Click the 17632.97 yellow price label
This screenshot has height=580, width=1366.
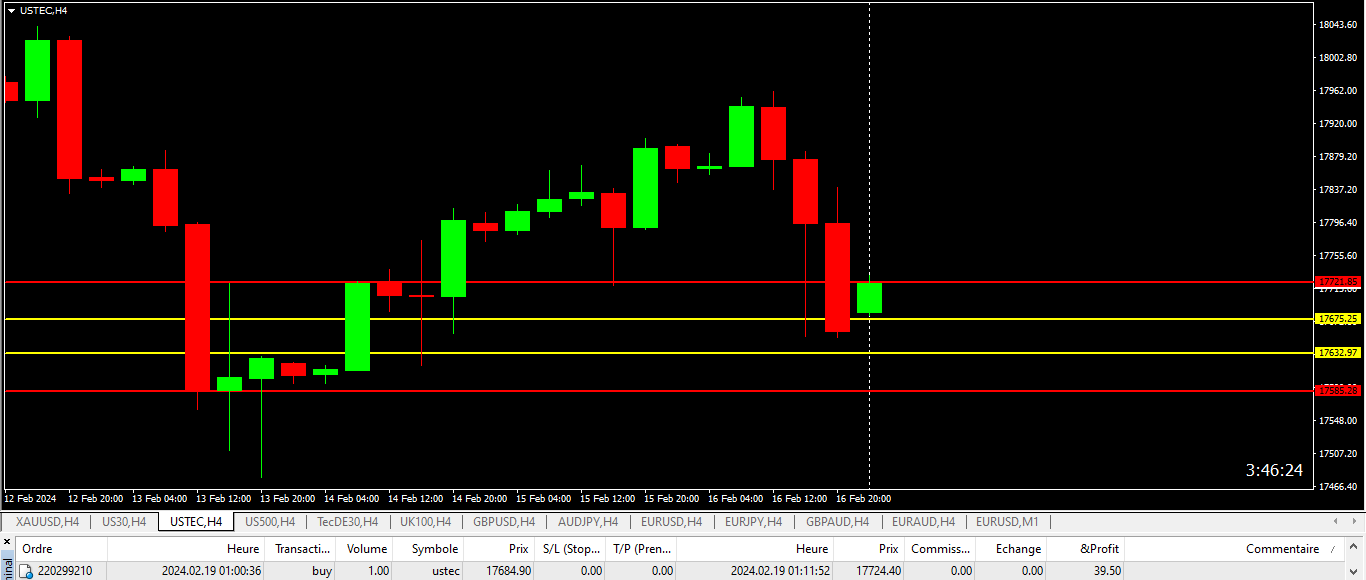point(1338,353)
